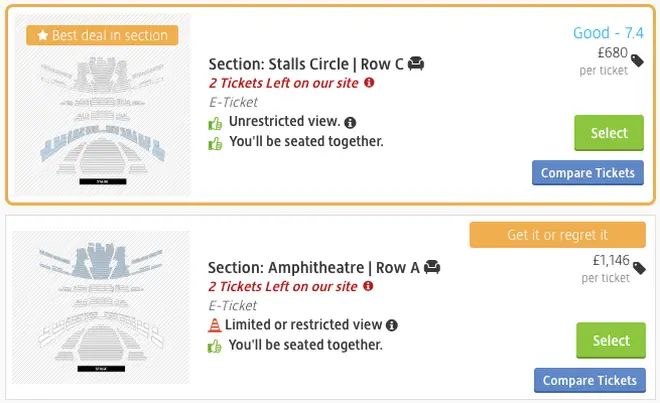
Task: Click price tag icon beside £680
Action: [x=637, y=61]
